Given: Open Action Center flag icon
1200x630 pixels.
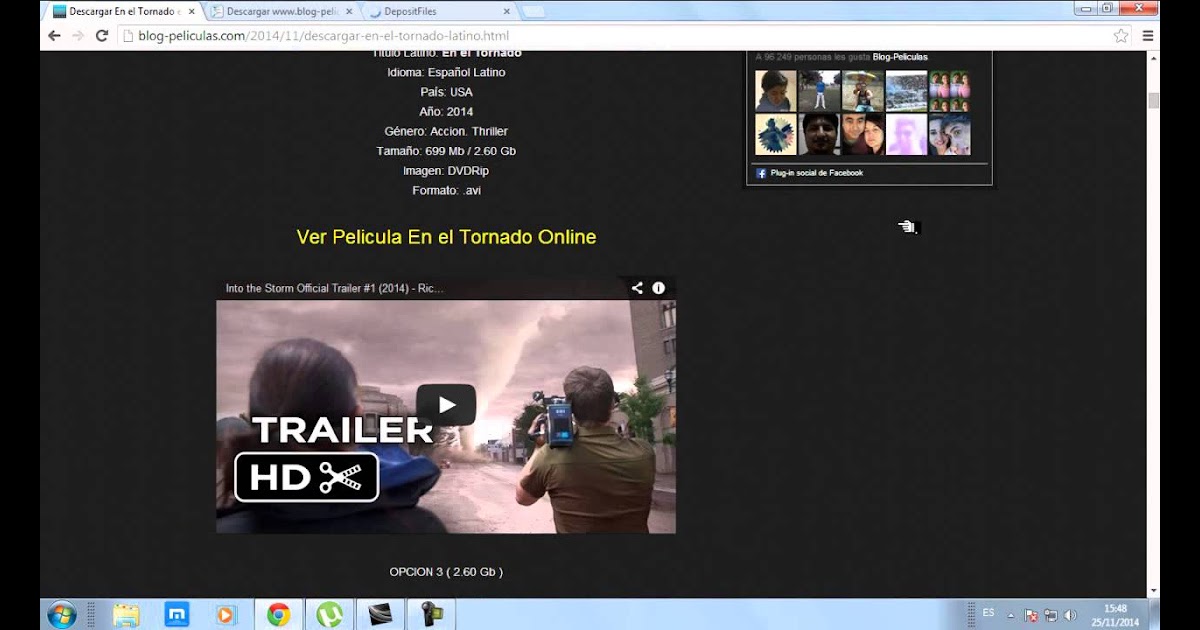Looking at the screenshot, I should (1031, 615).
